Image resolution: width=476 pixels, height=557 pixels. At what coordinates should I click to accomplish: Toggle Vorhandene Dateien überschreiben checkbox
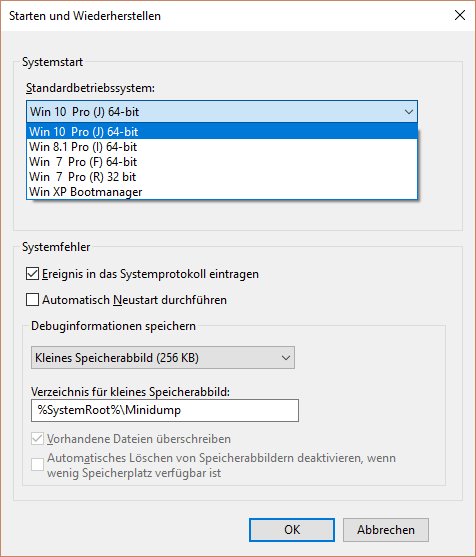tap(37, 439)
